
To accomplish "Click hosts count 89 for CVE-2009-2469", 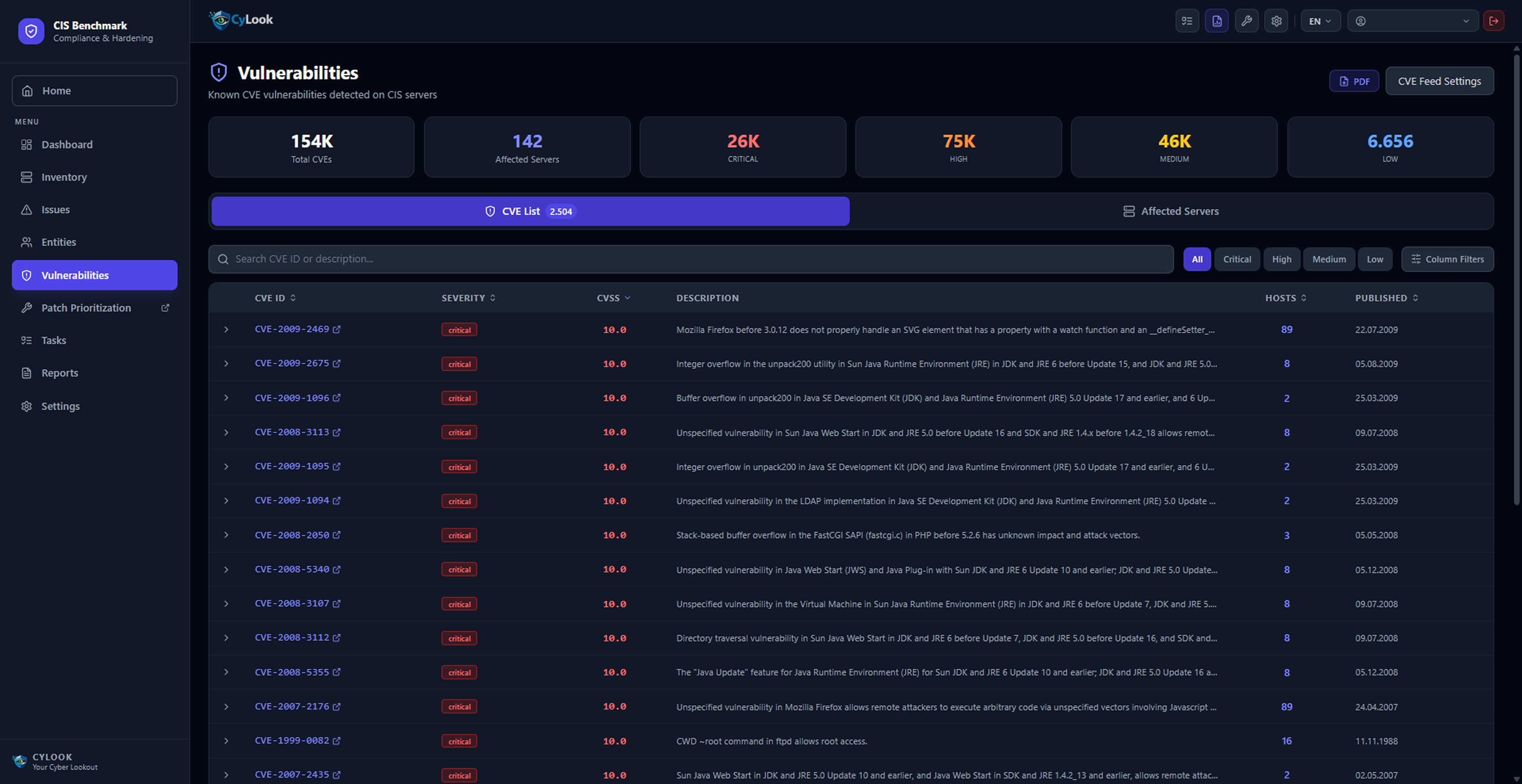I will (x=1286, y=330).
